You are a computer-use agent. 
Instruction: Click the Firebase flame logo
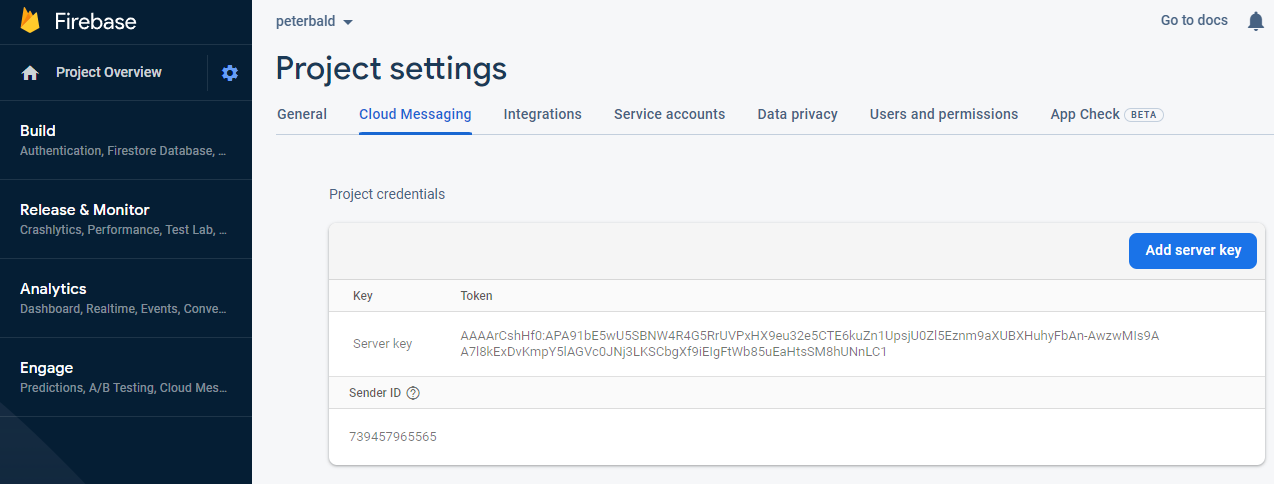tap(30, 21)
